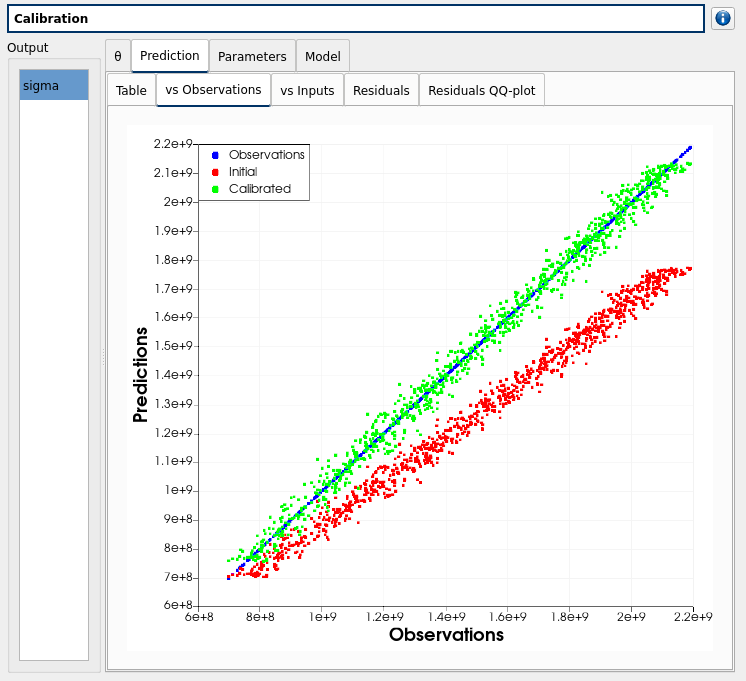Click the Observations legend label
The height and width of the screenshot is (681, 746).
[266, 155]
